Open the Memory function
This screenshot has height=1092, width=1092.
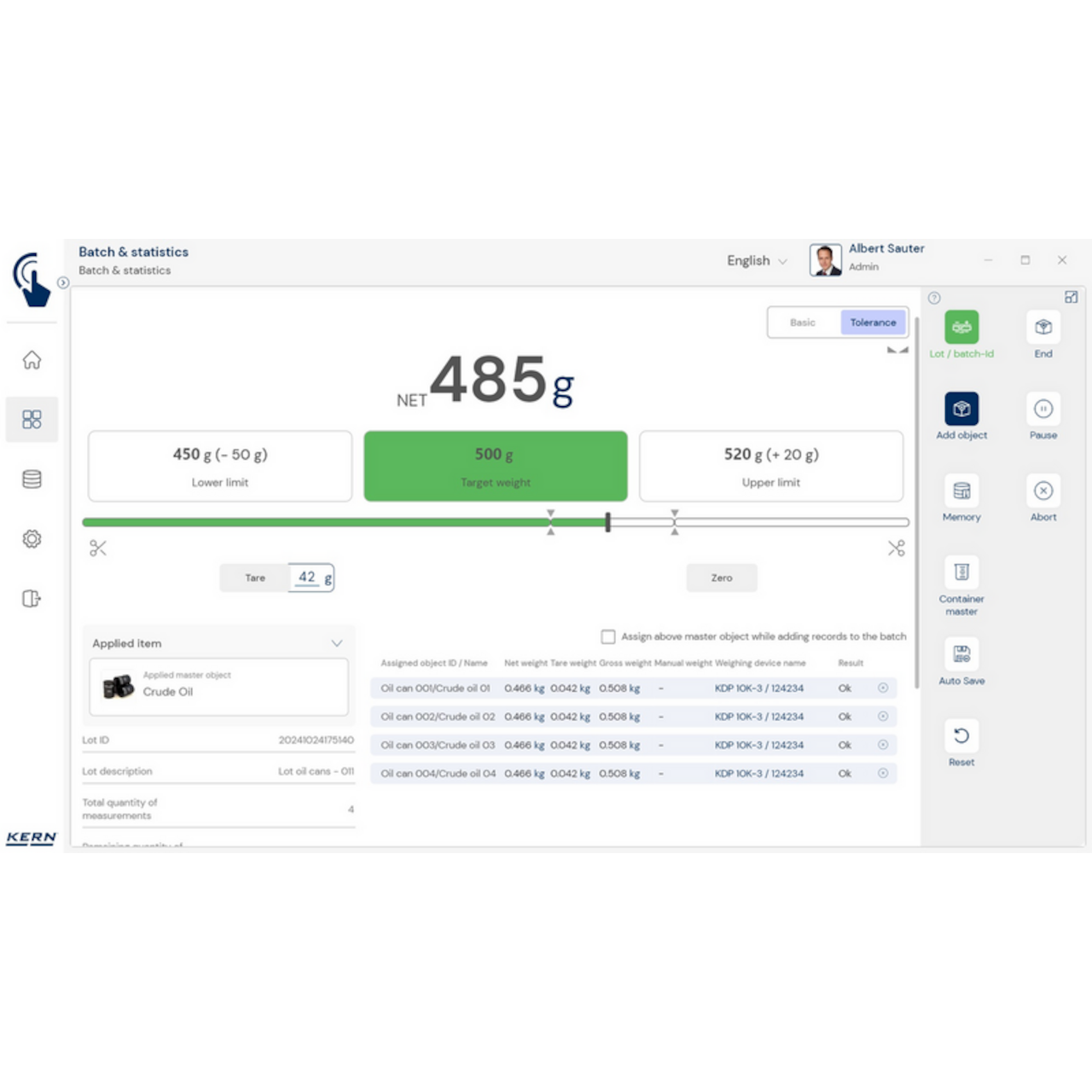click(x=961, y=491)
